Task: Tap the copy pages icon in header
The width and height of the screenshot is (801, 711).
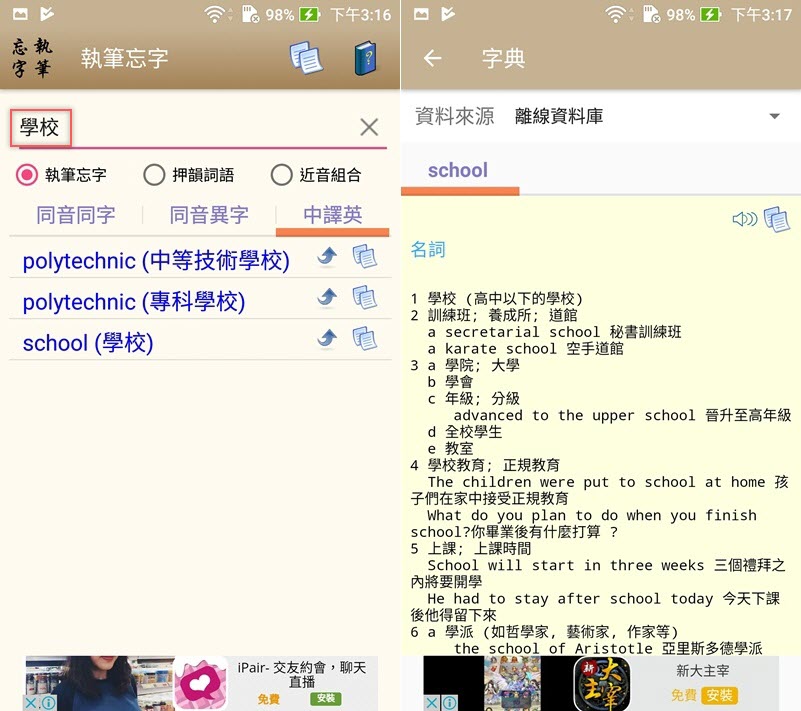Action: [x=306, y=58]
